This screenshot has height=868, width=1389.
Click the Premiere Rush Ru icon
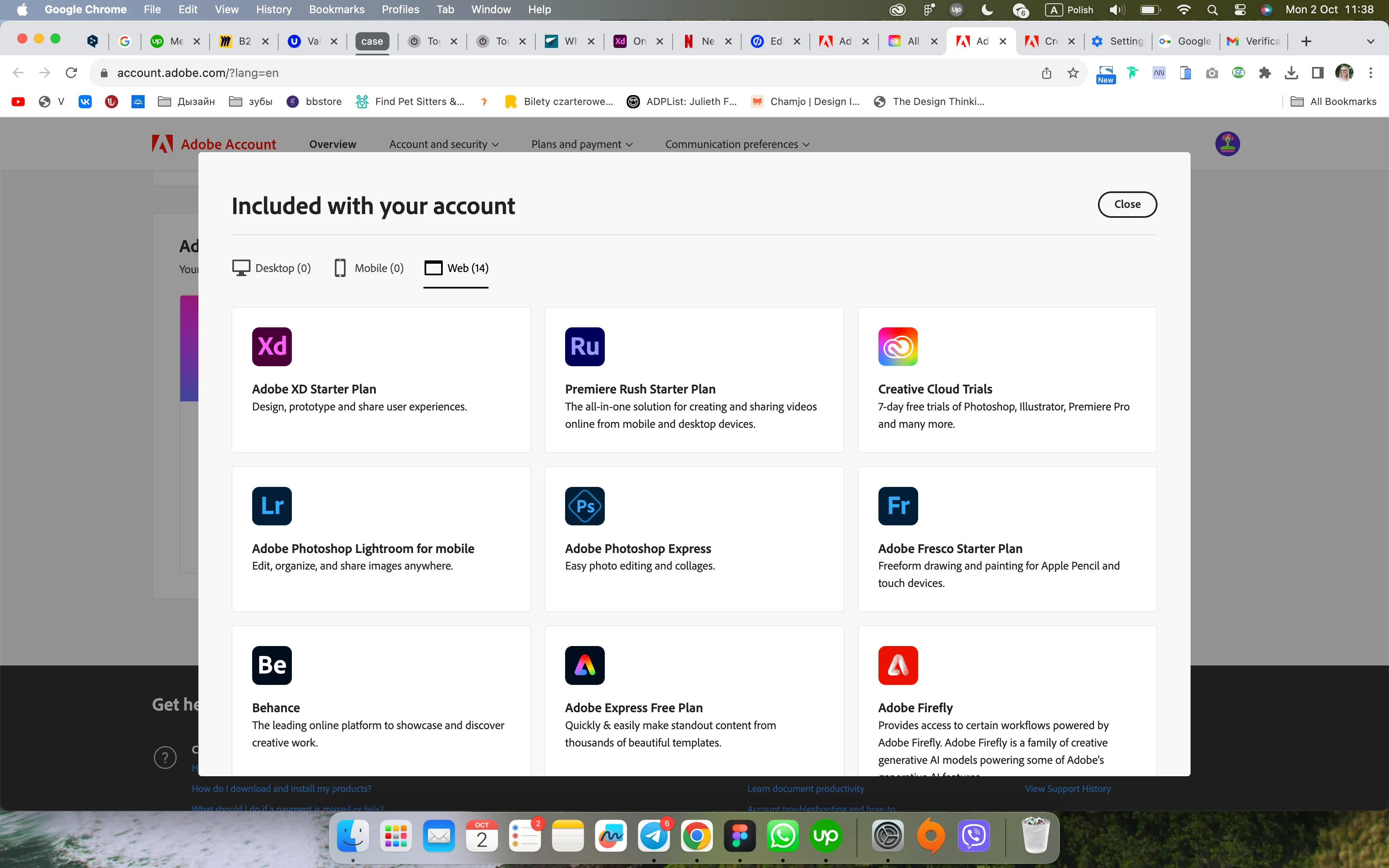pos(584,346)
